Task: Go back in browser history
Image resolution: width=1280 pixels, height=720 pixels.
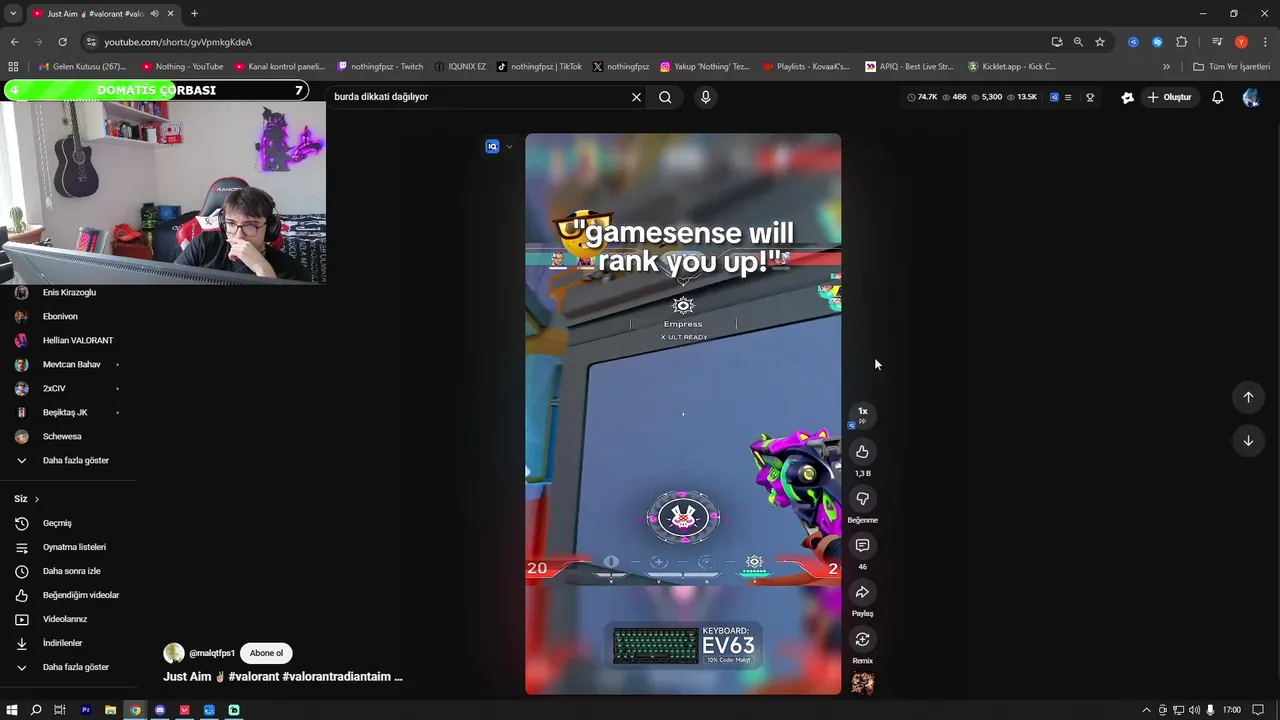Action: [x=14, y=42]
